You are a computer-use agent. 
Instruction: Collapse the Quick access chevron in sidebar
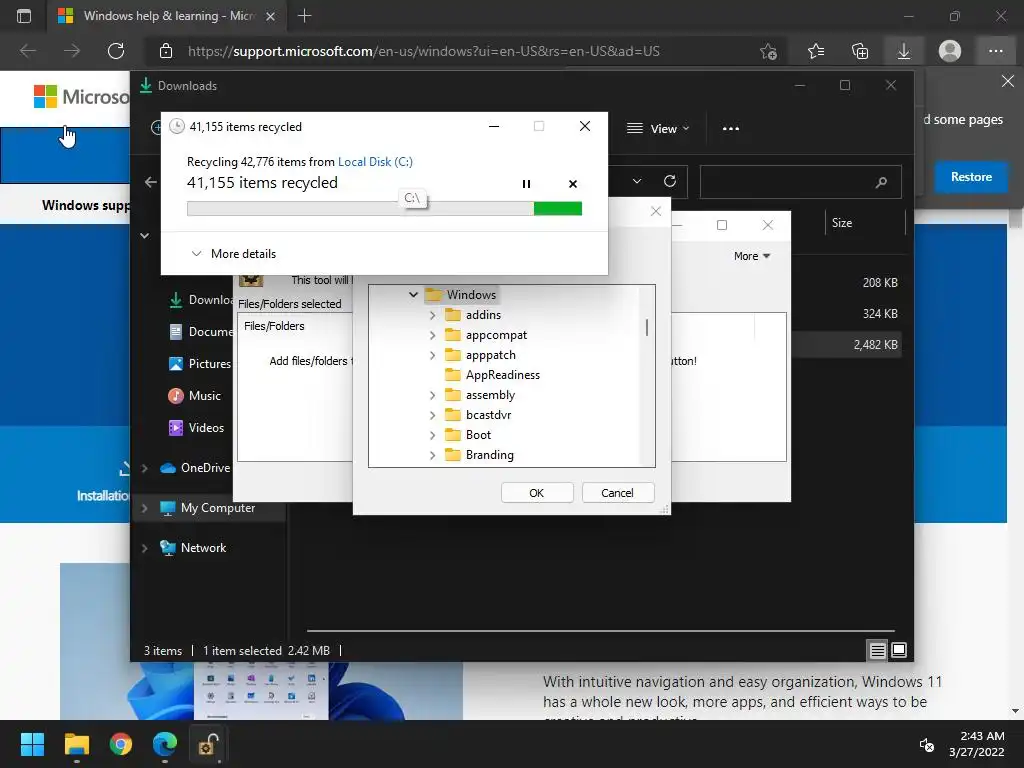[x=145, y=235]
